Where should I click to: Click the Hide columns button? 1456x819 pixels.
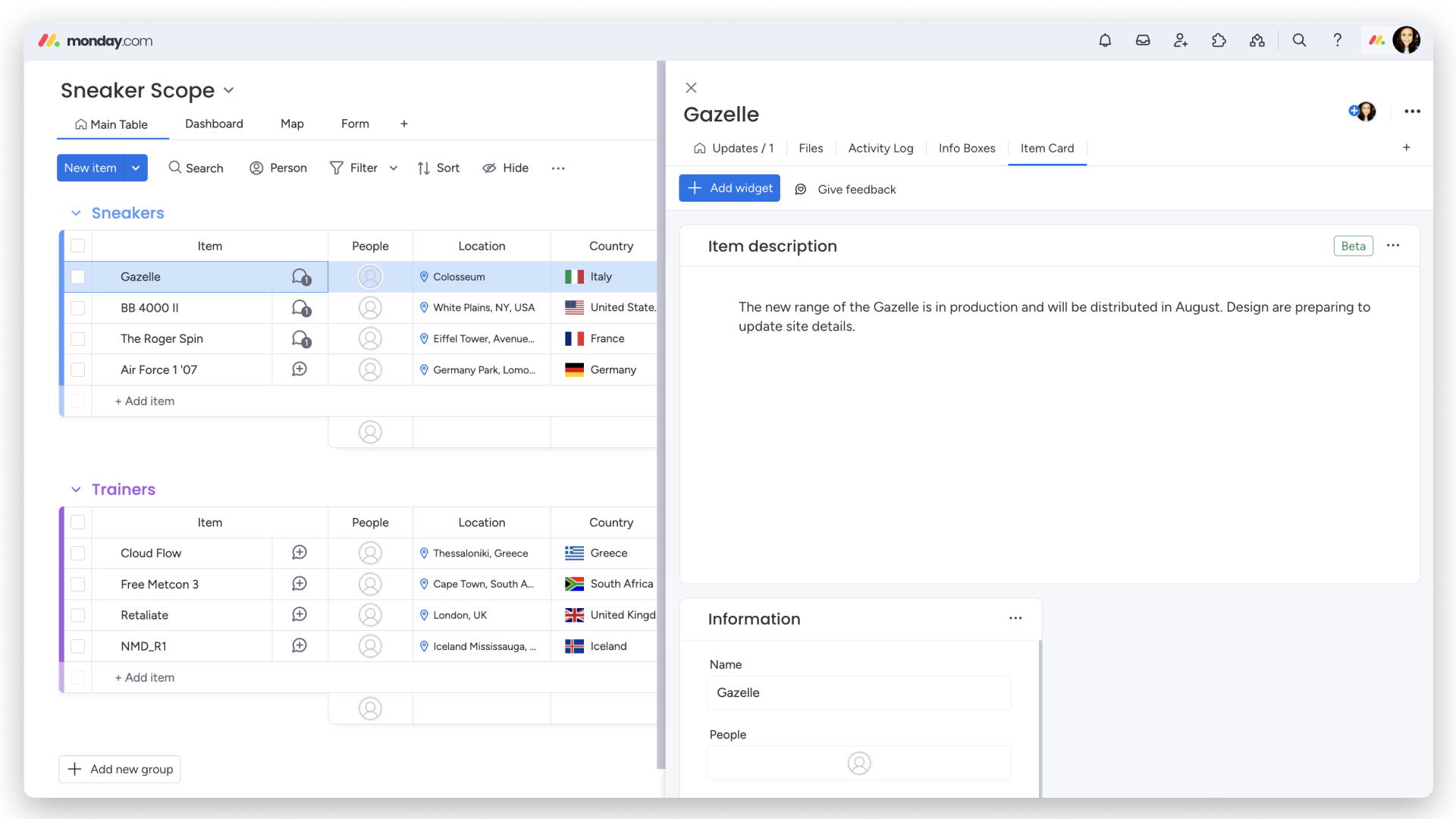click(506, 168)
